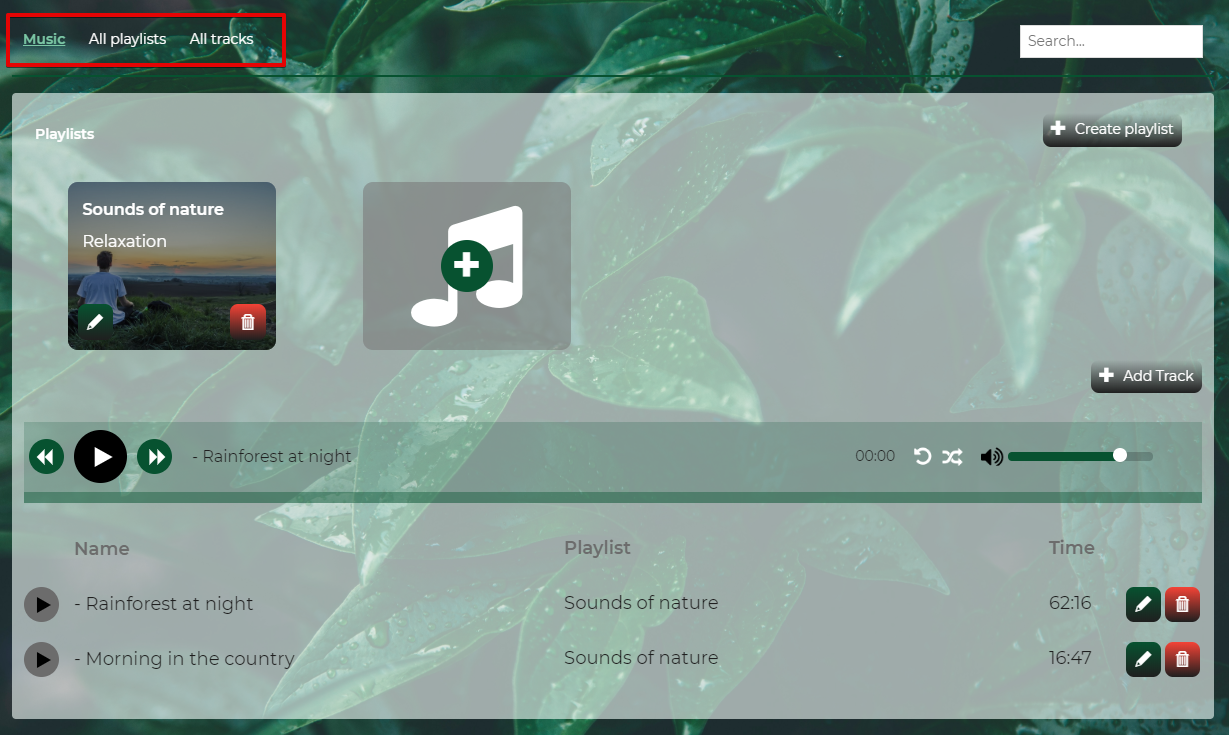1229x735 pixels.
Task: Select '- Morning in the country' track name
Action: pos(184,659)
